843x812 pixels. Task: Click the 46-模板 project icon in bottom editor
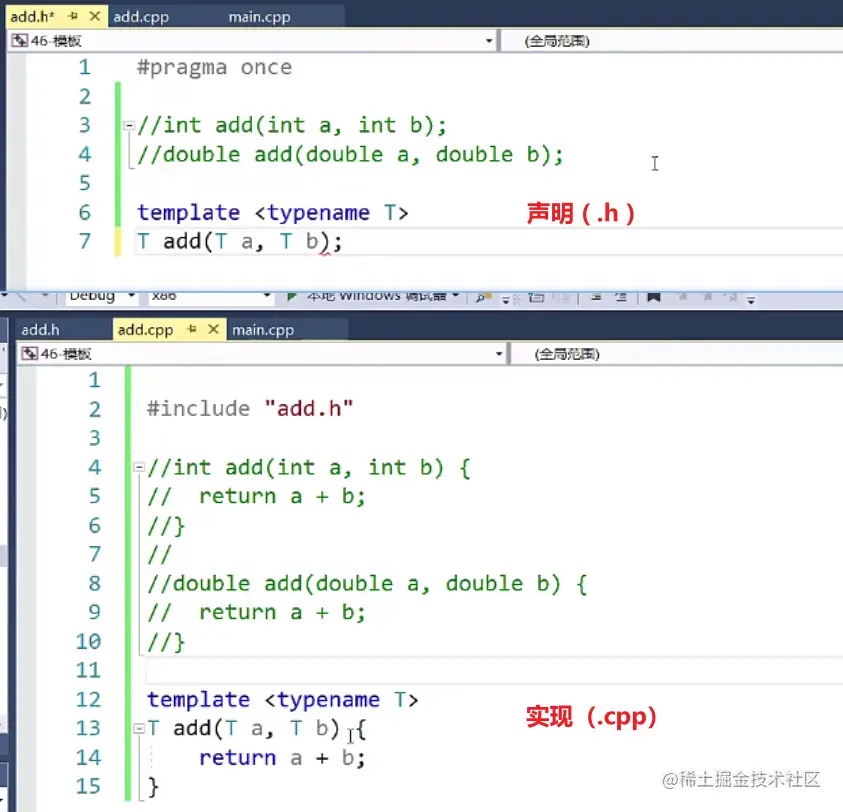coord(29,354)
